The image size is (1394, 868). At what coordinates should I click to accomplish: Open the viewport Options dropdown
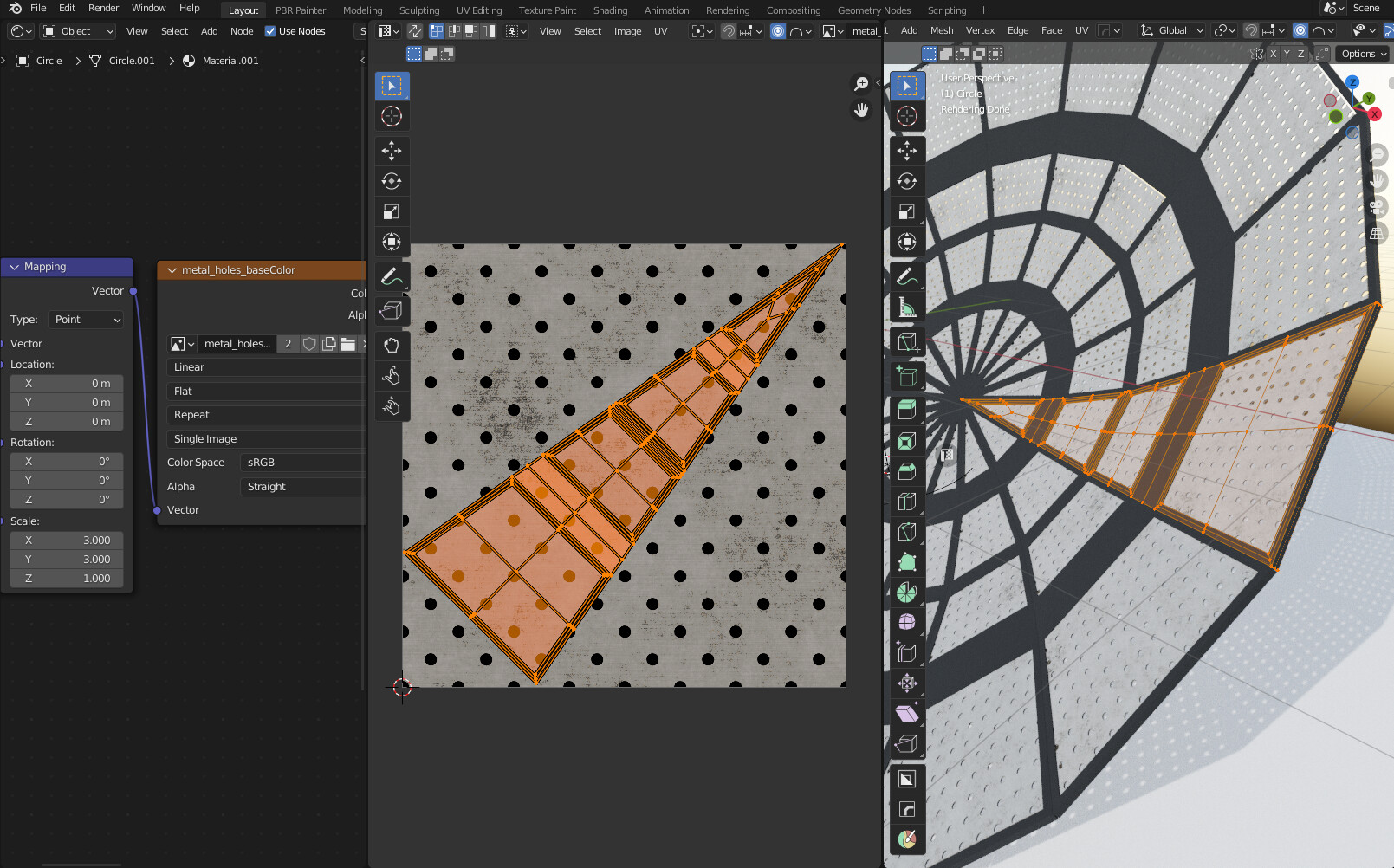tap(1364, 54)
